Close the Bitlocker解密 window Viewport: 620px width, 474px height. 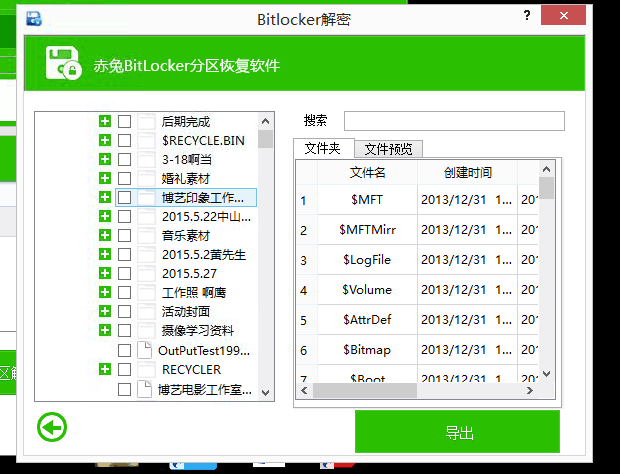click(563, 15)
